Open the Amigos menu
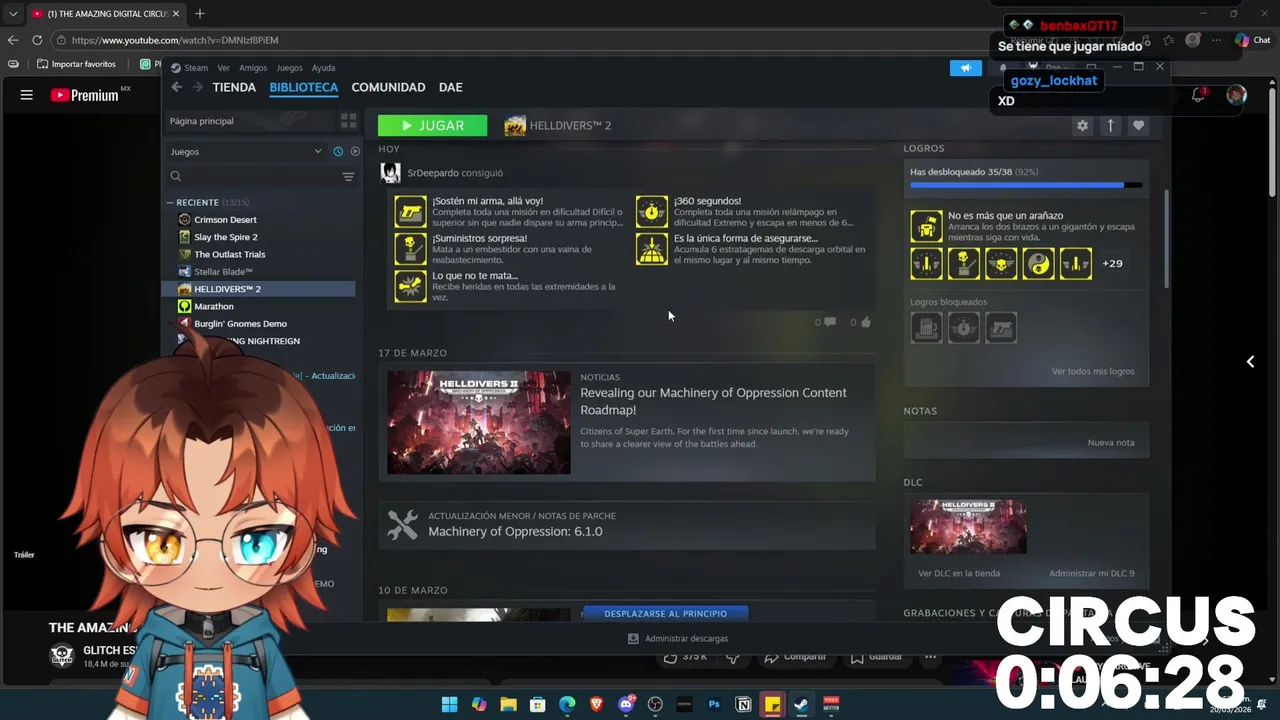This screenshot has height=720, width=1280. 253,68
